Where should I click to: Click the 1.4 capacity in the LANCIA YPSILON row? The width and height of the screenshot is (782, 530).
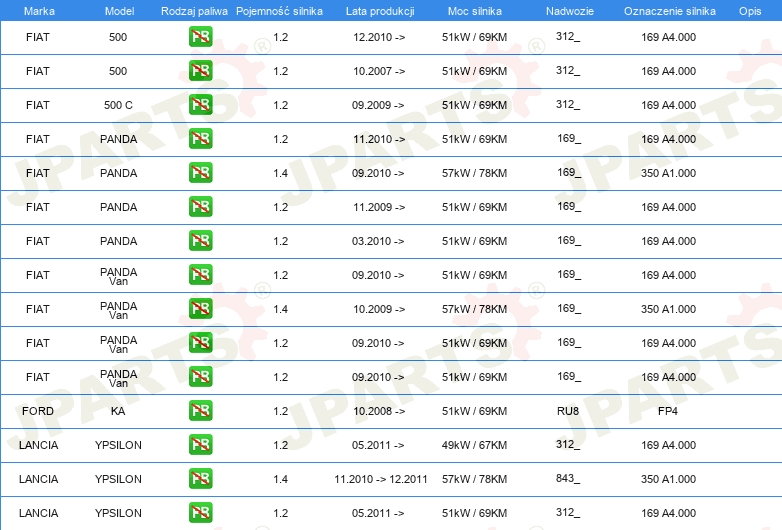(x=281, y=479)
